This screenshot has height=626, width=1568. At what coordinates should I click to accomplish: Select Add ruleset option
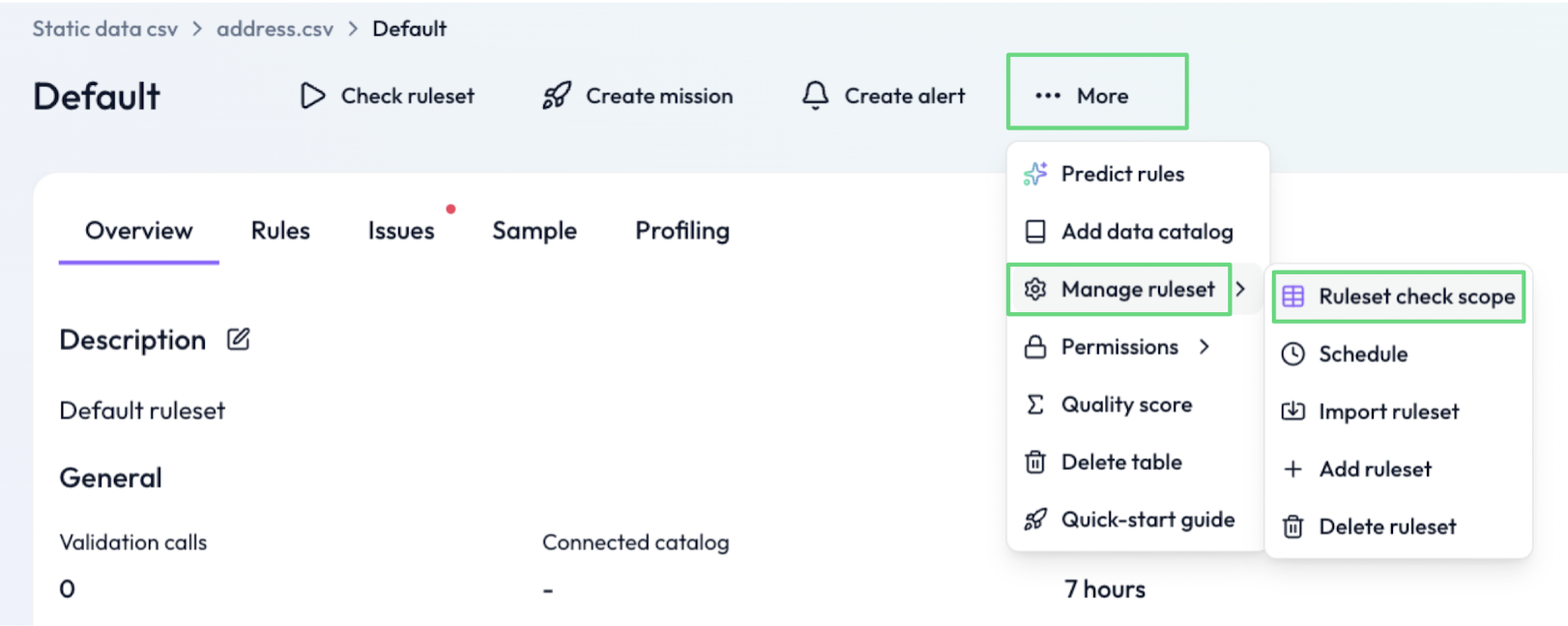pyautogui.click(x=1375, y=469)
